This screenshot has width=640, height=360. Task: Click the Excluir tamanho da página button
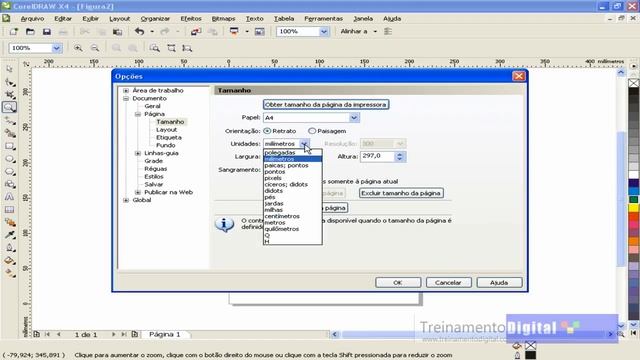tap(401, 193)
